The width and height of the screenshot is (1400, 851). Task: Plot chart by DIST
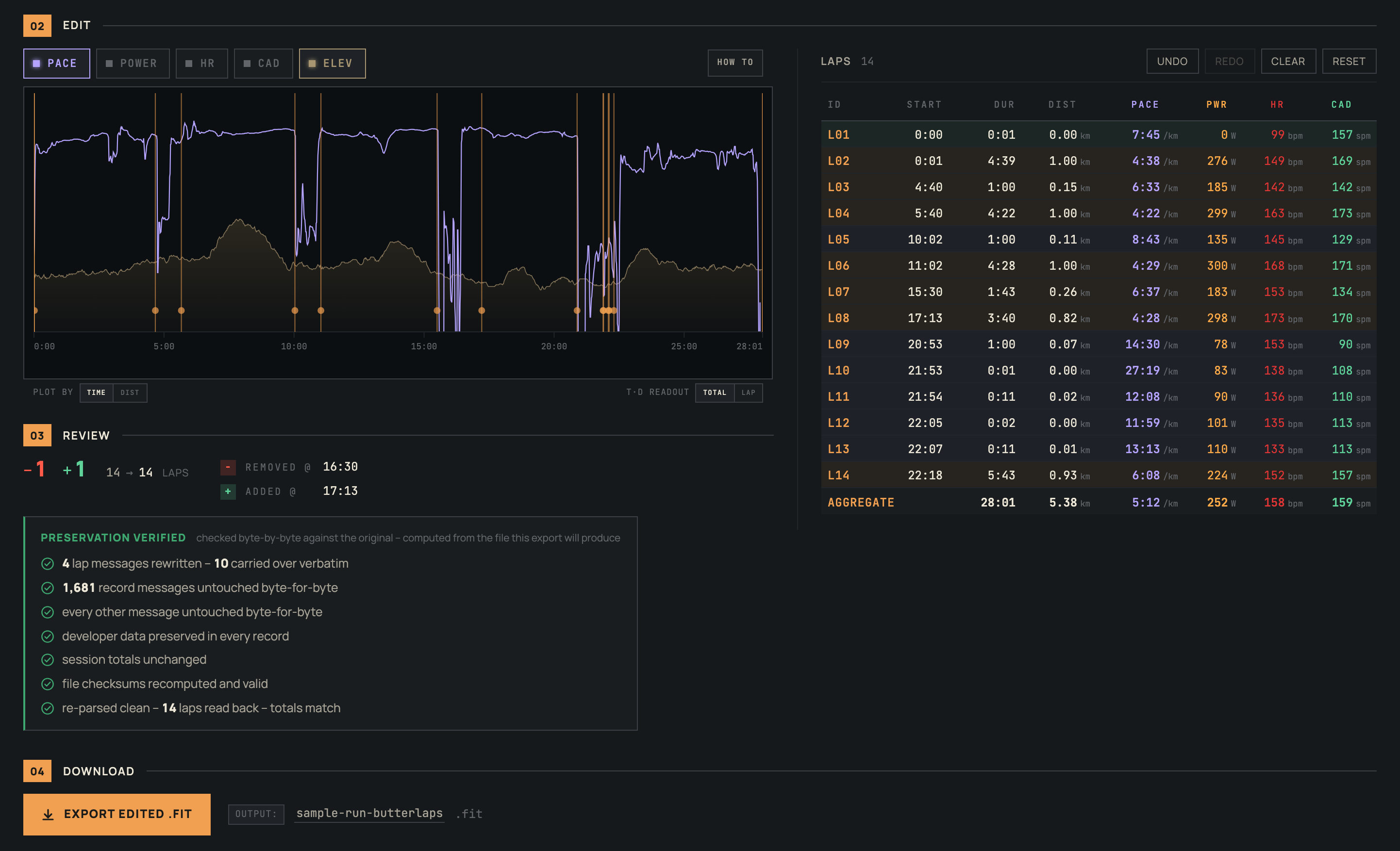pos(130,393)
